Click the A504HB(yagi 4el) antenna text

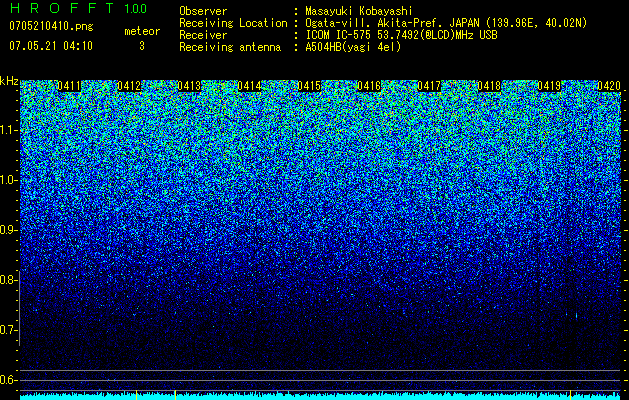click(x=353, y=47)
